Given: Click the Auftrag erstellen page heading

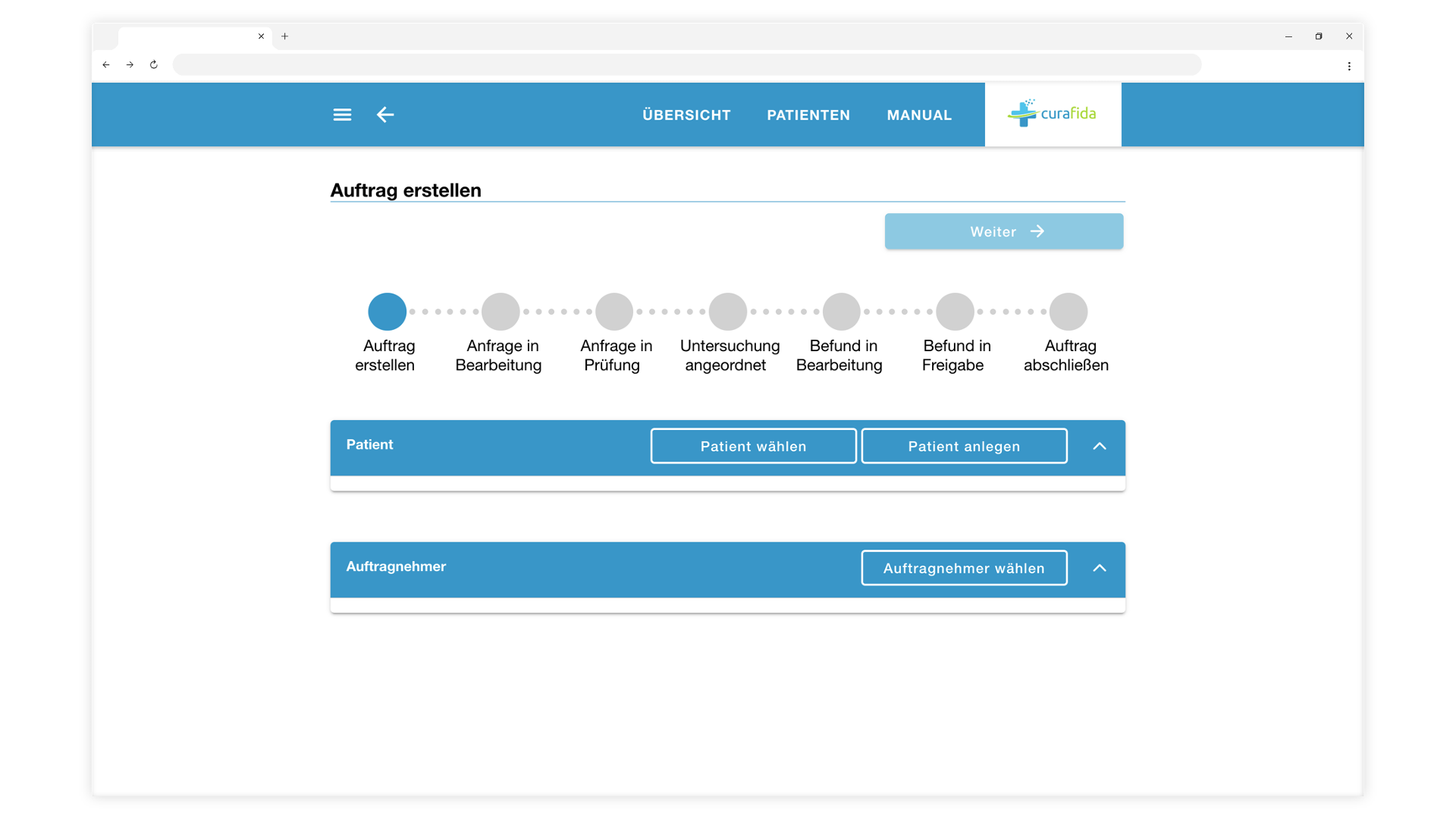Looking at the screenshot, I should click(406, 190).
